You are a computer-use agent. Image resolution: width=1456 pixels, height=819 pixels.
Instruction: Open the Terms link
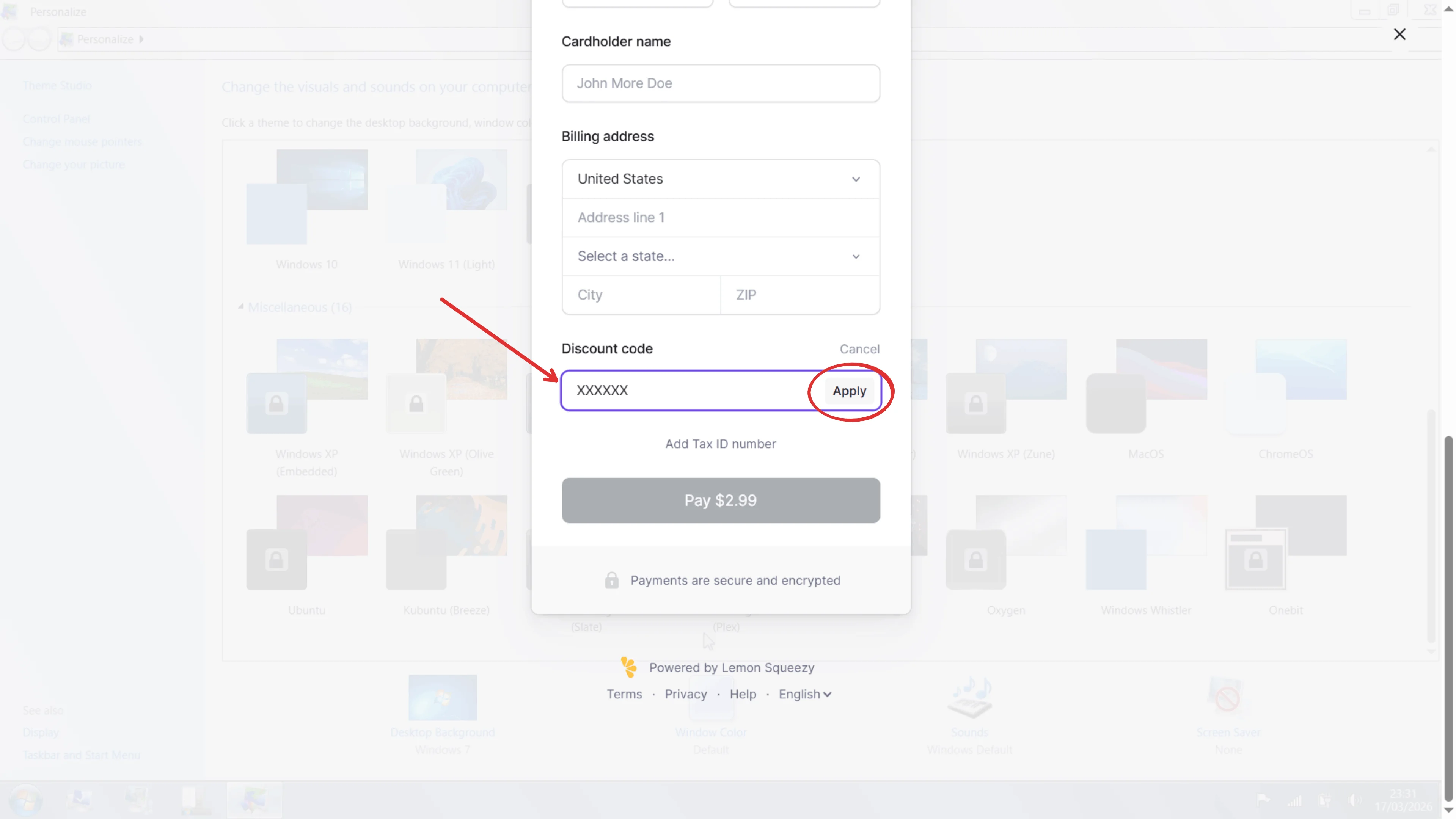624,694
